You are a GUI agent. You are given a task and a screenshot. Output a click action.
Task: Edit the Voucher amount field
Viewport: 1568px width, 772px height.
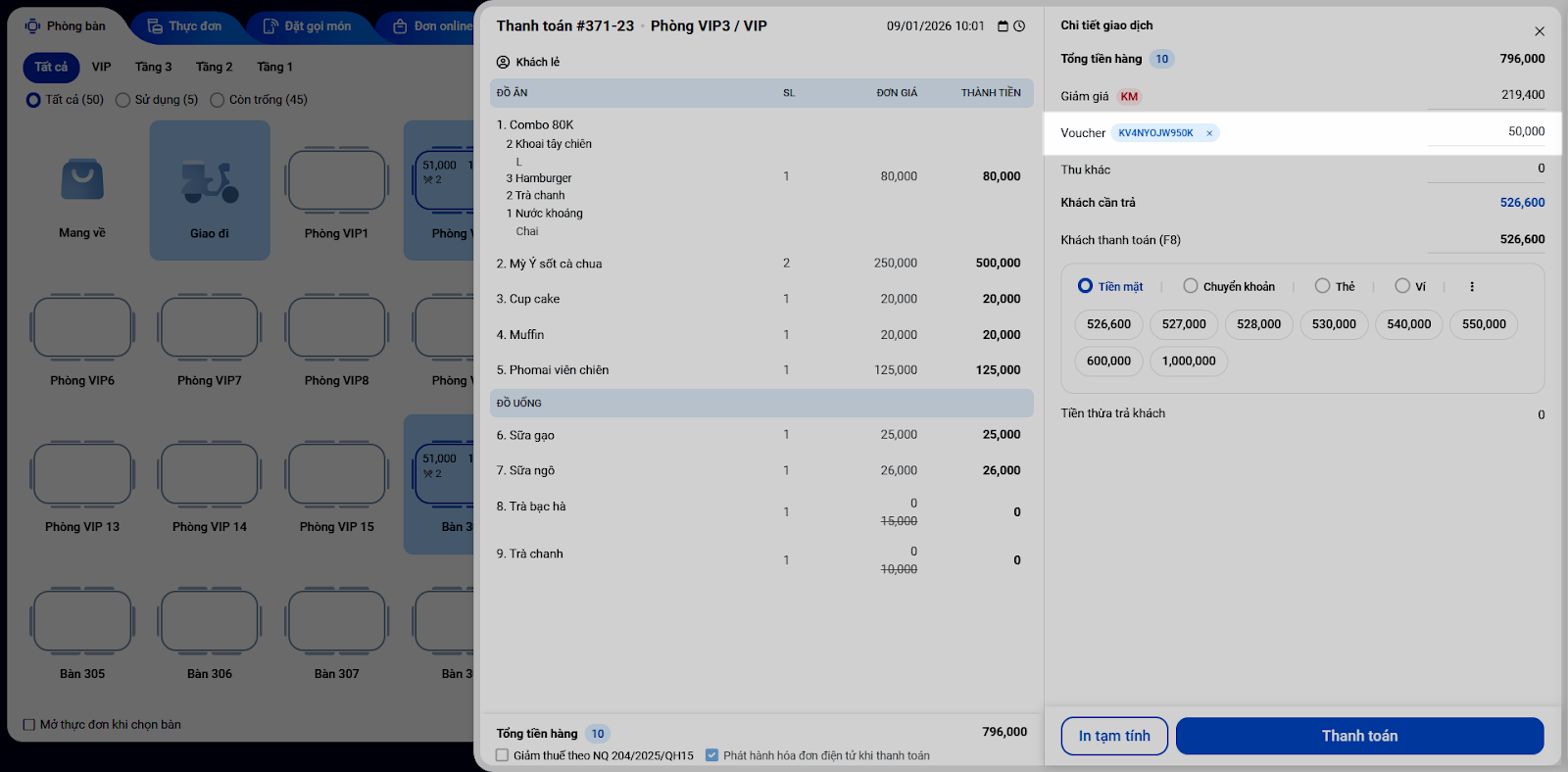click(x=1486, y=131)
